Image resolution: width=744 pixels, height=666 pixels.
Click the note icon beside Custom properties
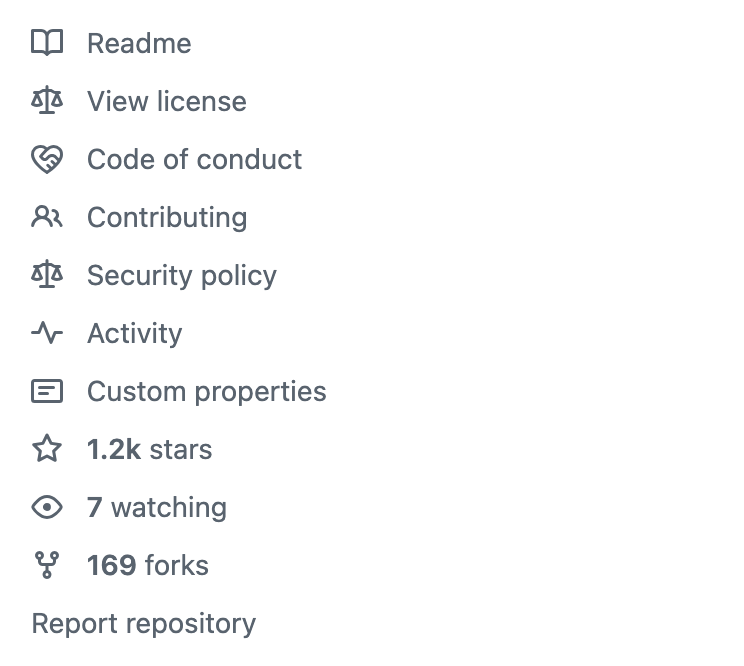pos(47,391)
